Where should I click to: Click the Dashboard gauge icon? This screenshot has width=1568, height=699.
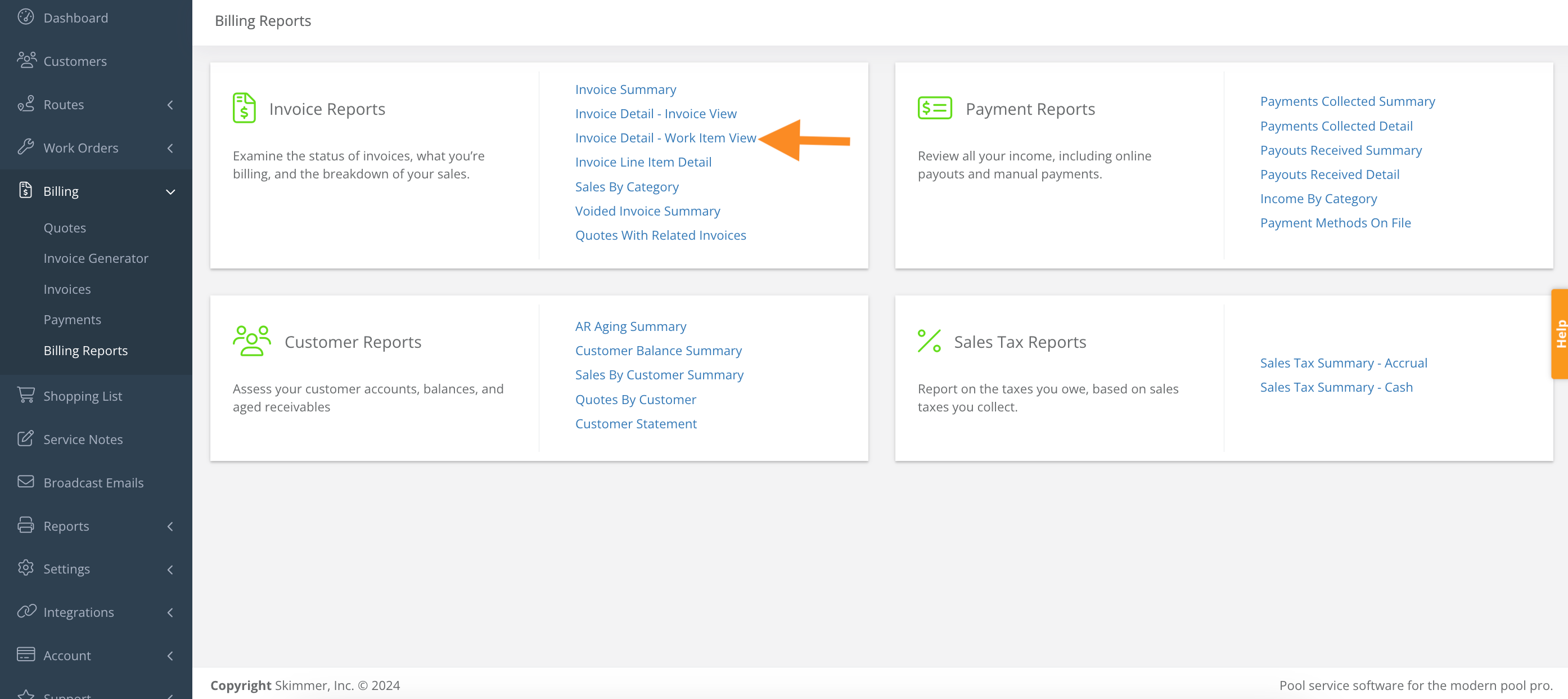pyautogui.click(x=25, y=17)
